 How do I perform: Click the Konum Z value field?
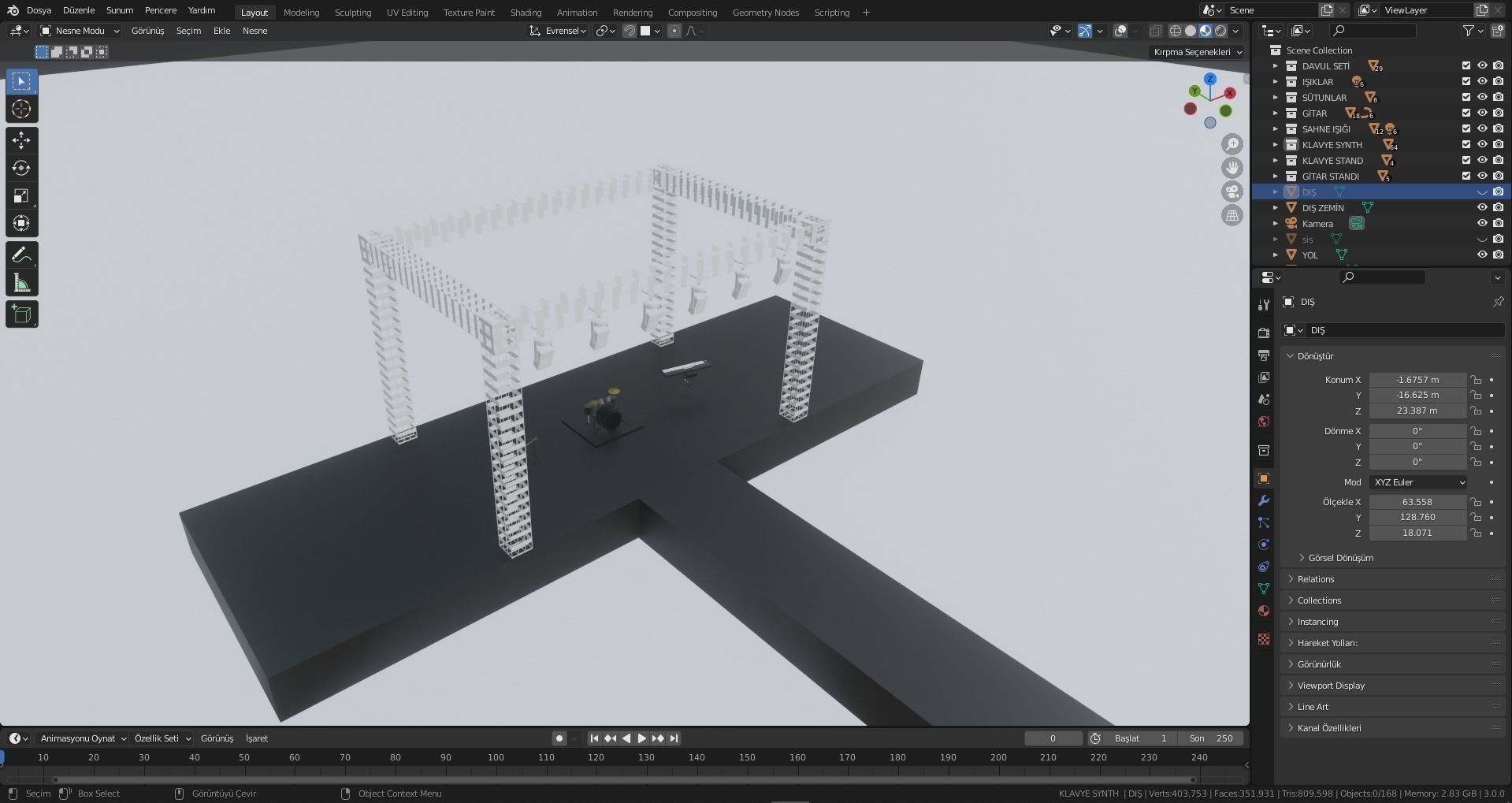click(1417, 411)
